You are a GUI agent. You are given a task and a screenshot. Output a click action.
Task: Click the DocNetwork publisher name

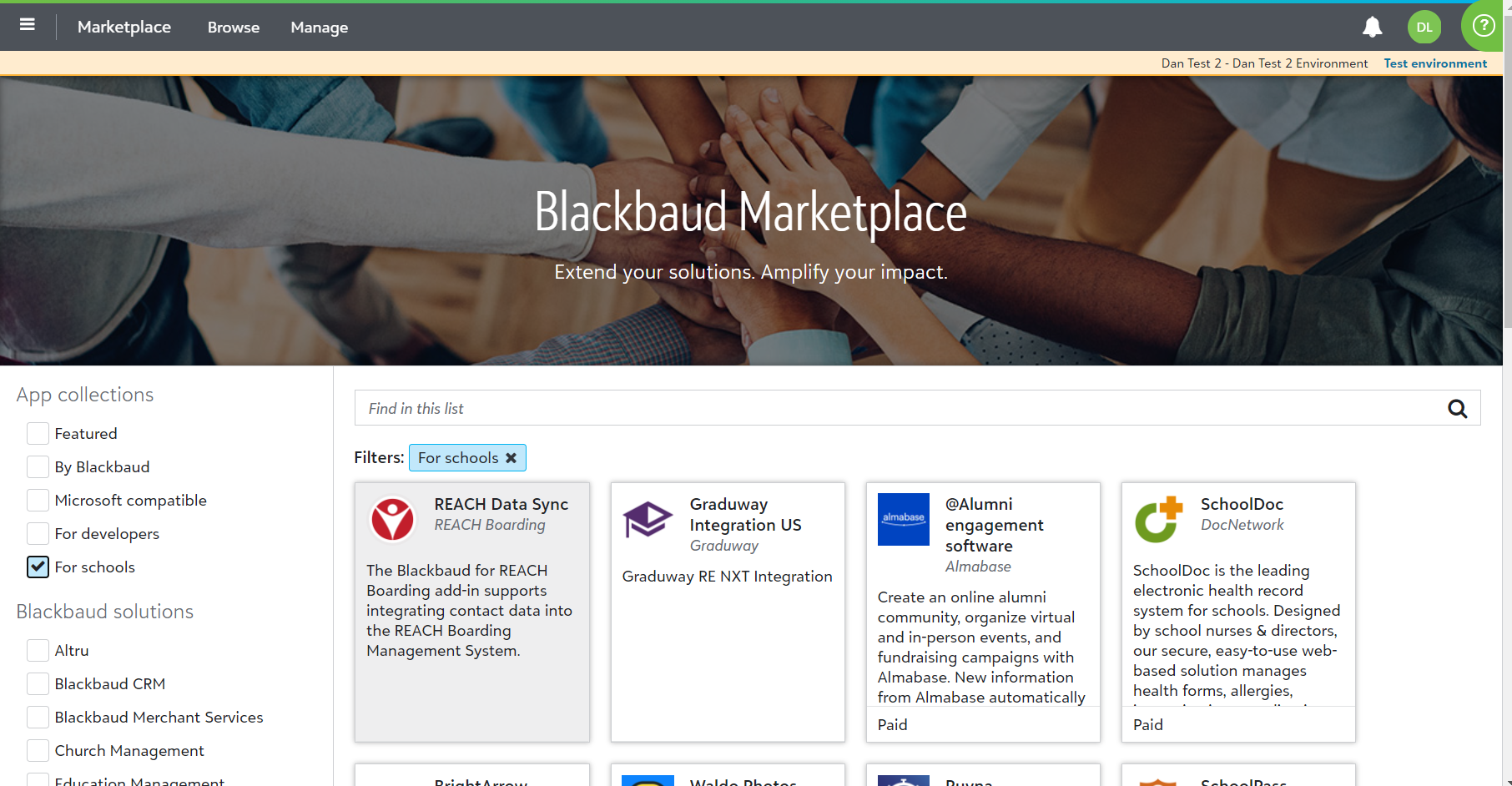(x=1242, y=525)
